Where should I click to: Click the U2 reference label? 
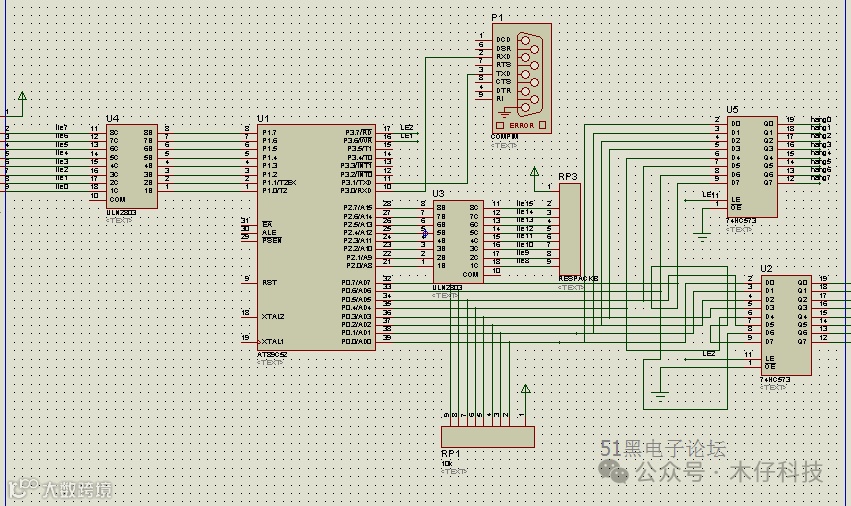pyautogui.click(x=766, y=269)
